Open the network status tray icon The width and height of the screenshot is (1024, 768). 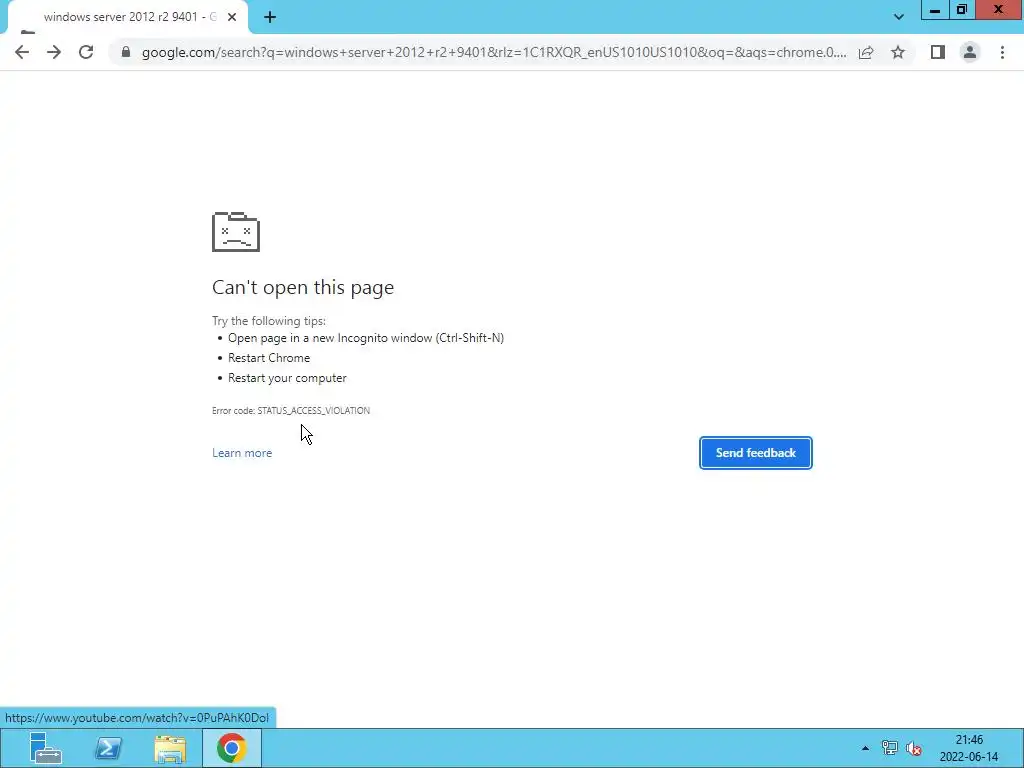[x=889, y=748]
